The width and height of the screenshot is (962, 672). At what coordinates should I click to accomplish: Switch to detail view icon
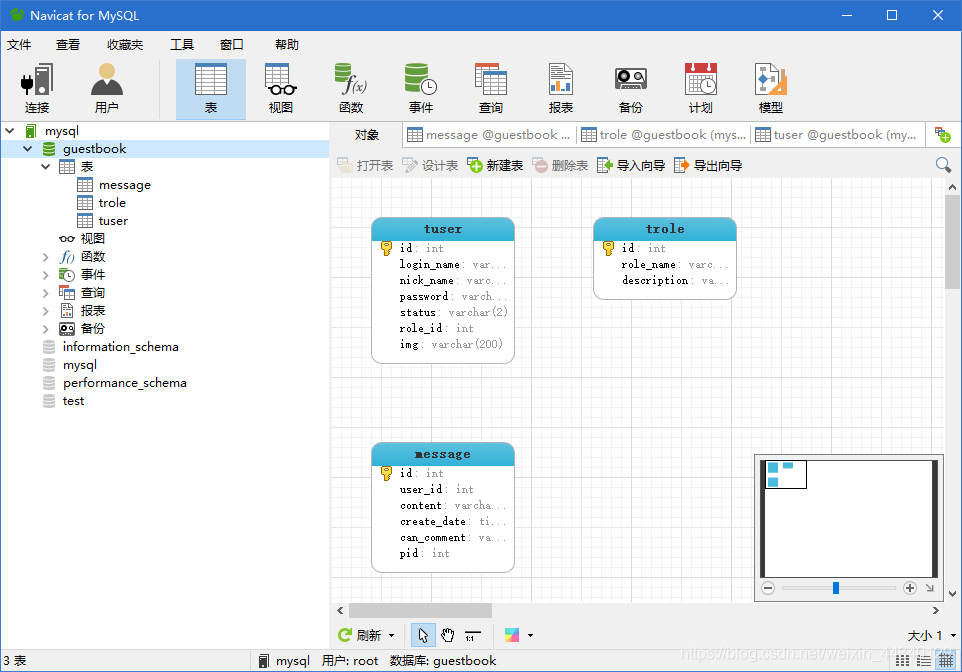pyautogui.click(x=924, y=660)
